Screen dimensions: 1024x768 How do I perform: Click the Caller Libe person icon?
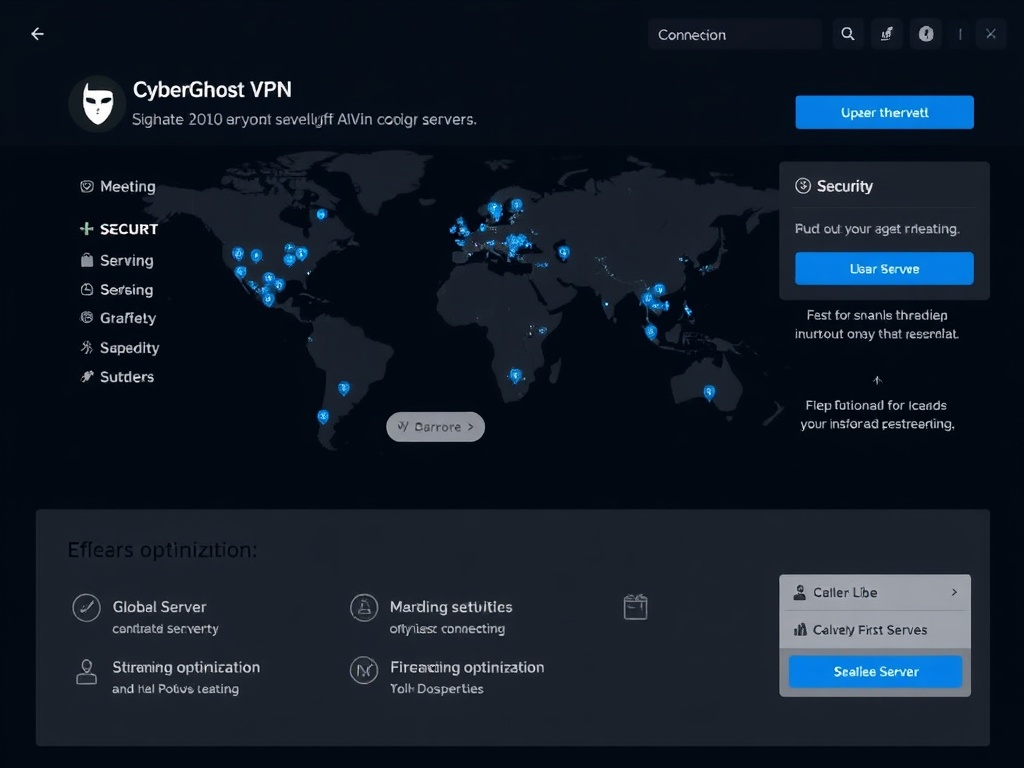pyautogui.click(x=799, y=592)
